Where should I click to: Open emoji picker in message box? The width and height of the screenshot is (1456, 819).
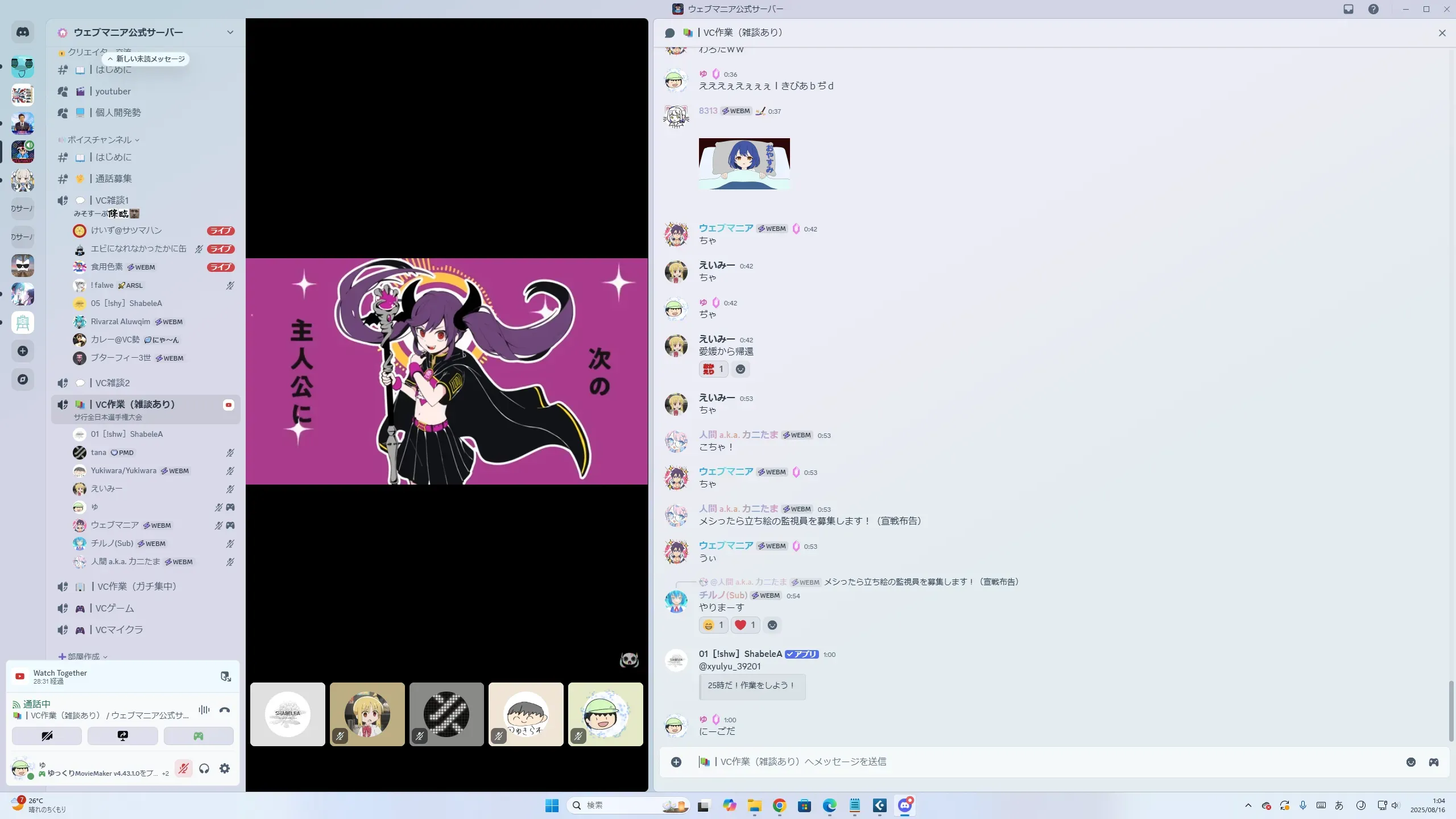(1411, 762)
